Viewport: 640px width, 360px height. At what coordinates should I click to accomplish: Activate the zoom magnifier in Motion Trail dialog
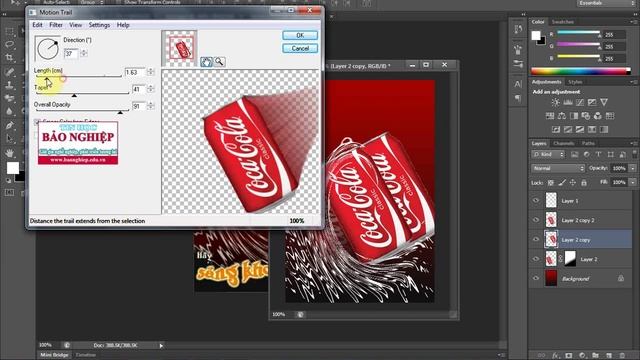pyautogui.click(x=220, y=62)
